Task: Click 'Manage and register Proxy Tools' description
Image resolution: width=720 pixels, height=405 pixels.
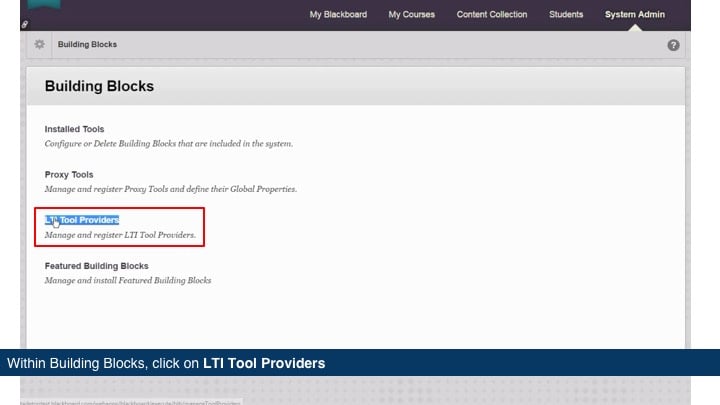Action: click(x=171, y=189)
